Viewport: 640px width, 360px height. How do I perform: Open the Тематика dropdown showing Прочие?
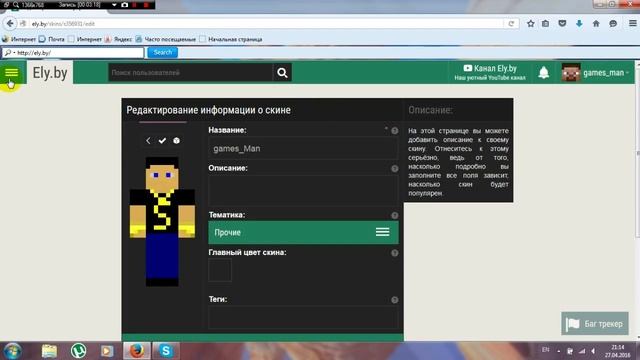click(x=303, y=232)
